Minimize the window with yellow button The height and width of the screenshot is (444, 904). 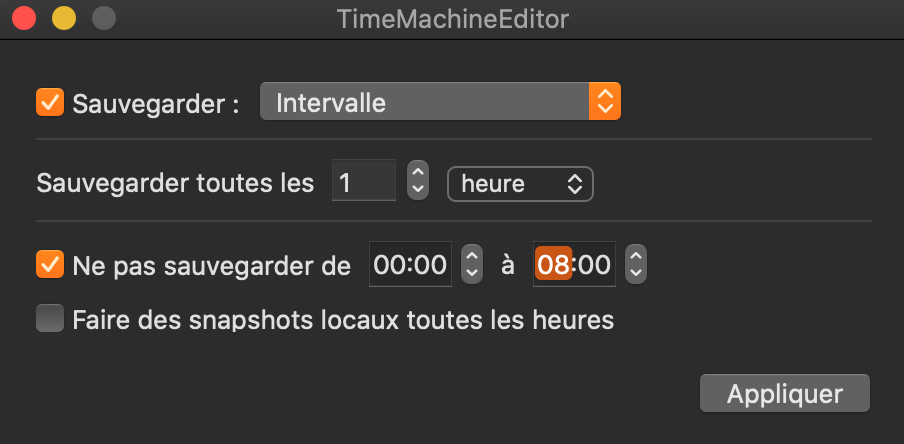(x=63, y=18)
